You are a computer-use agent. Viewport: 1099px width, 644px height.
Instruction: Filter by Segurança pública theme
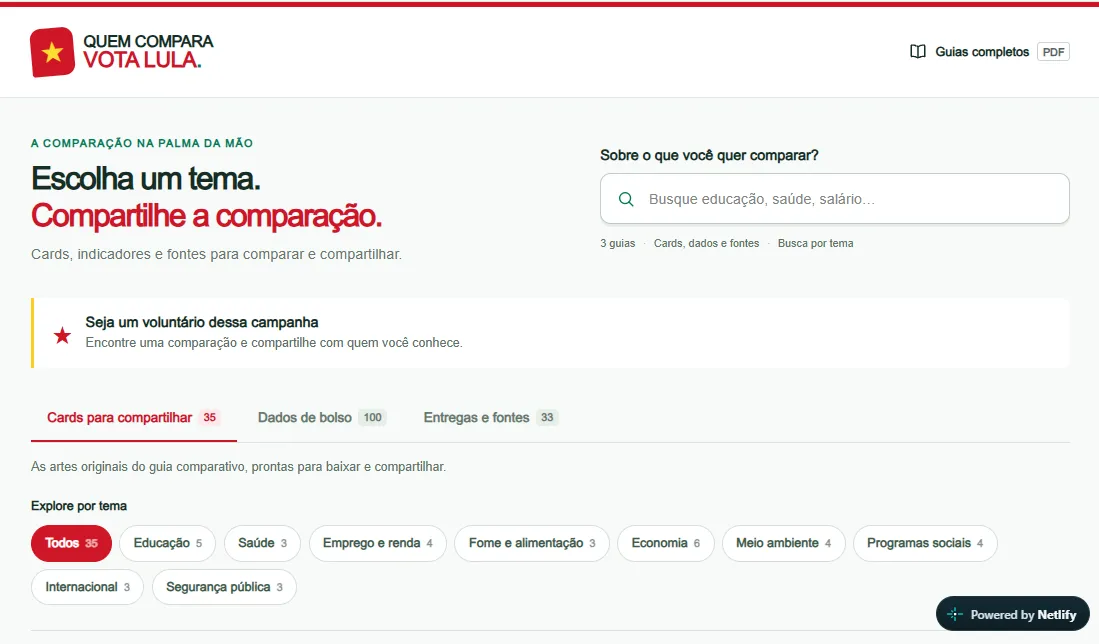[x=224, y=587]
